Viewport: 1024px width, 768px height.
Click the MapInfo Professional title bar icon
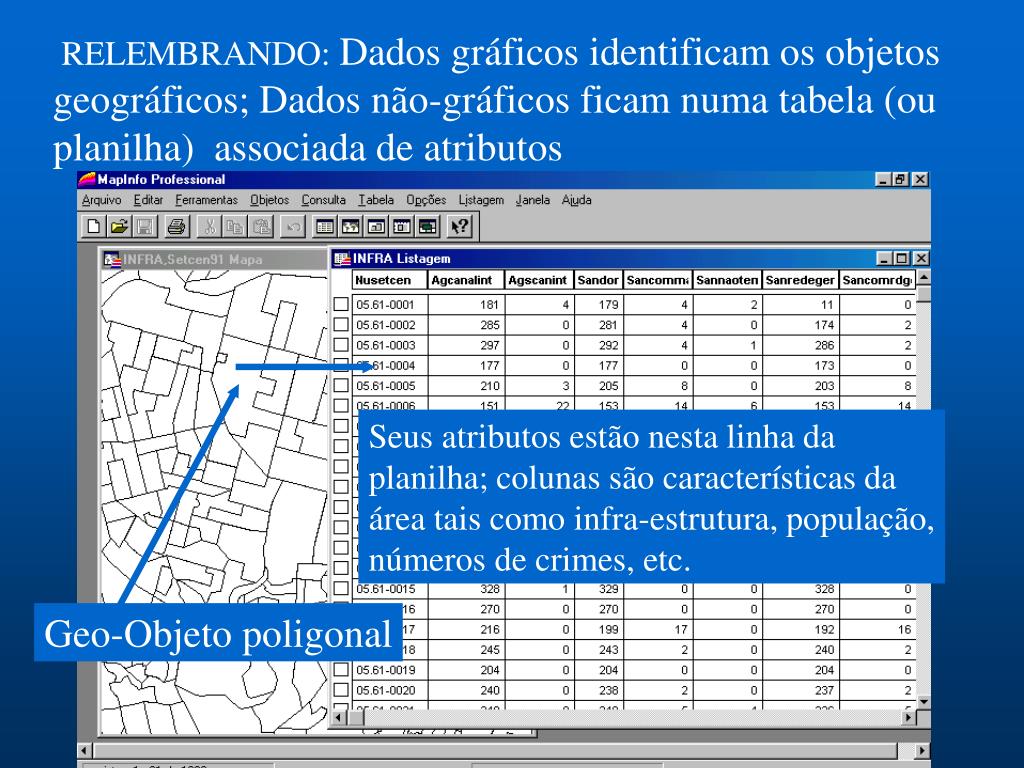pyautogui.click(x=87, y=179)
